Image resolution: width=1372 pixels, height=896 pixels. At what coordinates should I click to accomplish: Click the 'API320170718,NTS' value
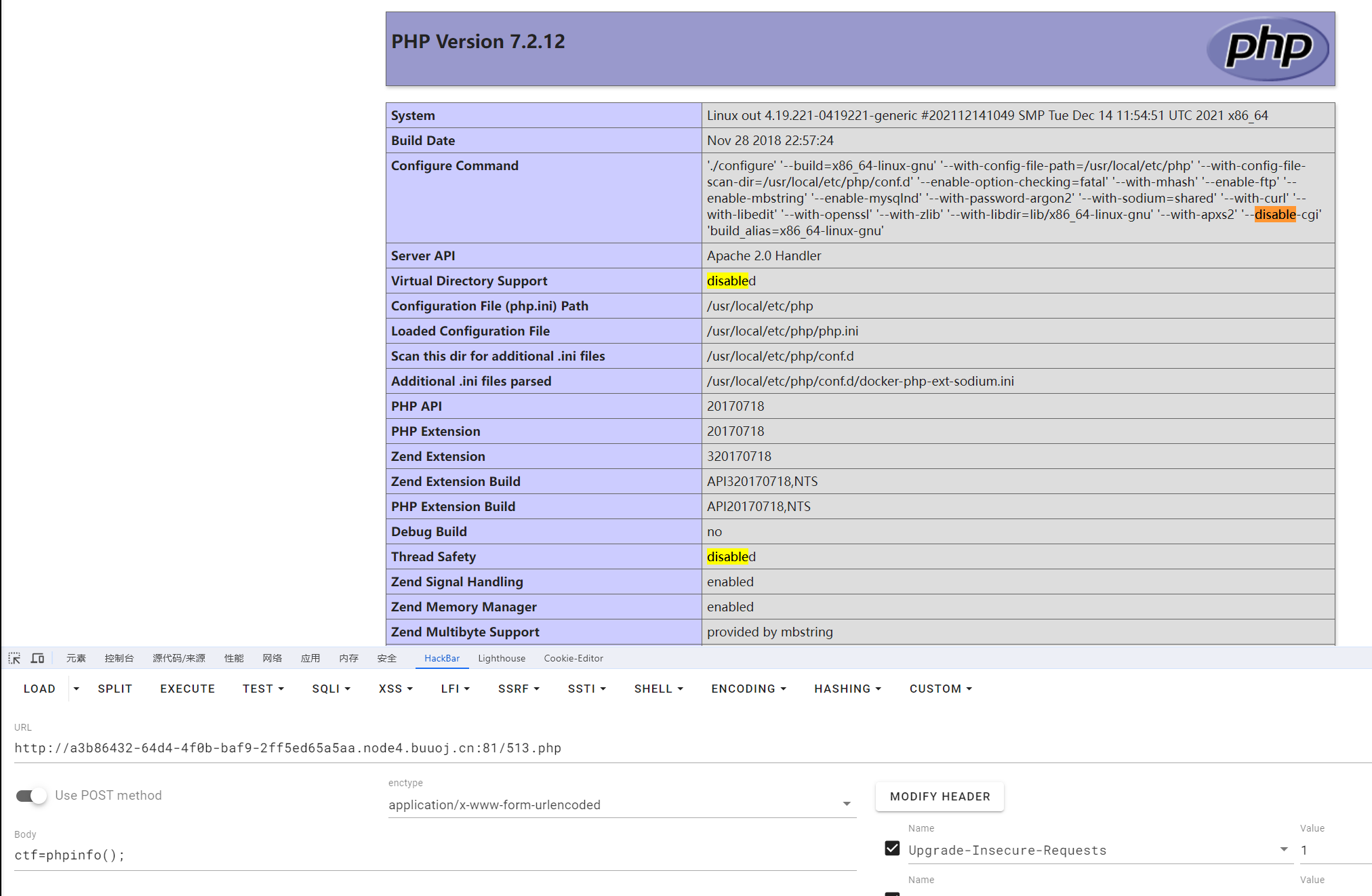click(x=763, y=481)
